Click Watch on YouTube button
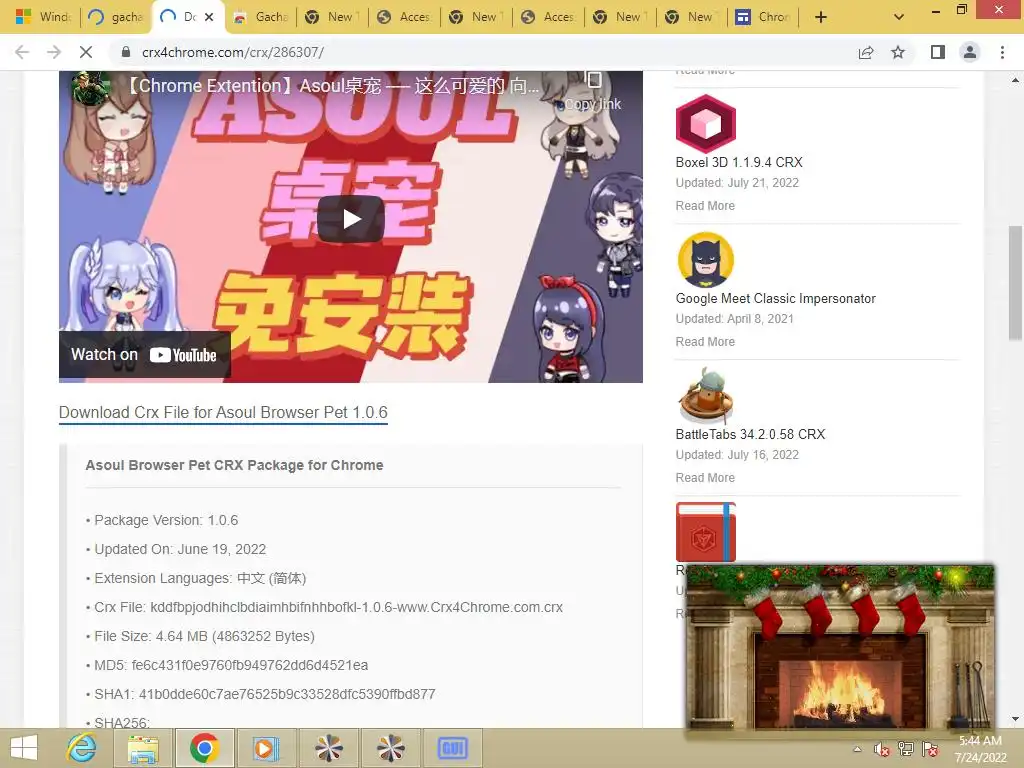The image size is (1024, 768). tap(144, 355)
